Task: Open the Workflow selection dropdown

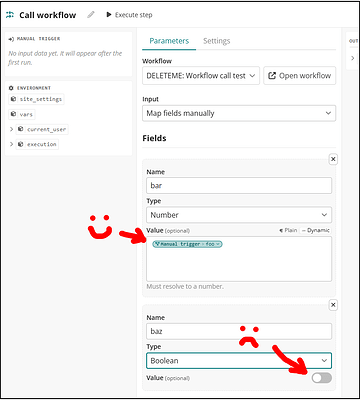Action: 201,76
